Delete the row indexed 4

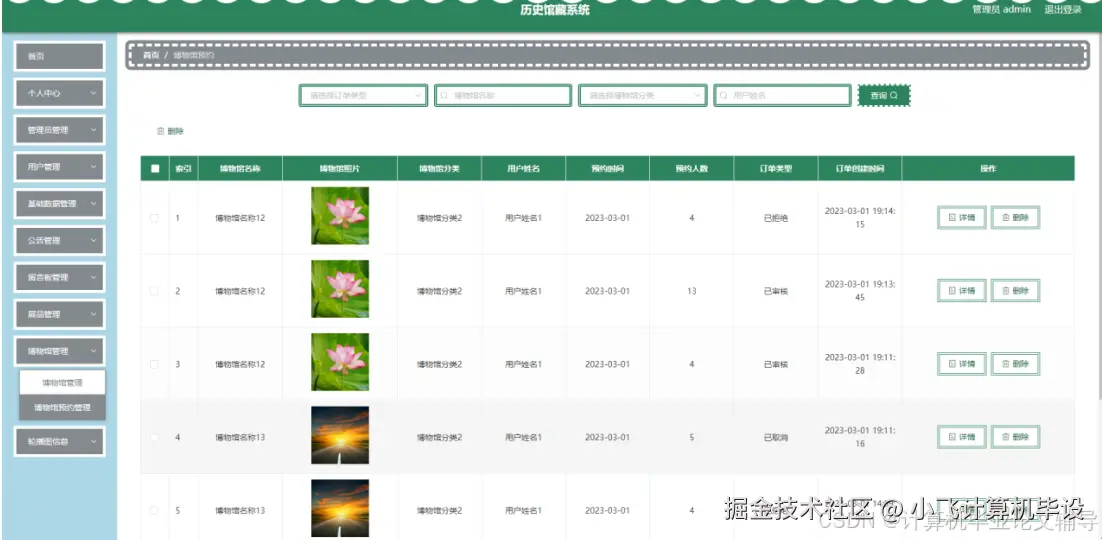click(x=1016, y=437)
